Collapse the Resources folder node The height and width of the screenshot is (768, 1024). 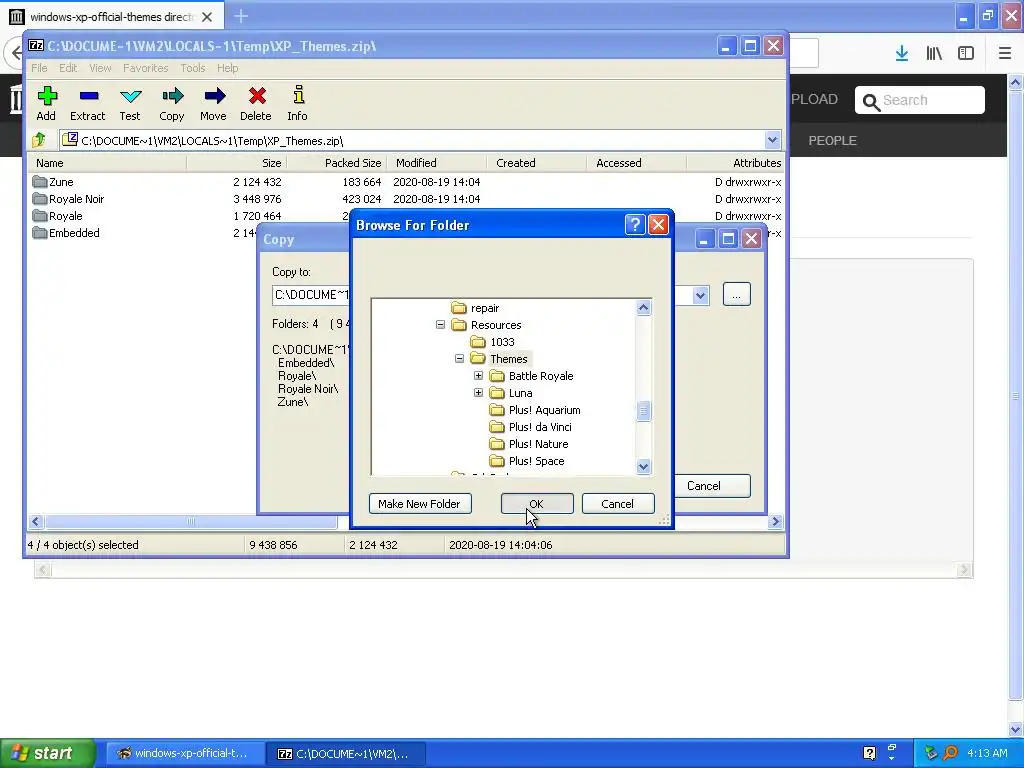point(440,325)
